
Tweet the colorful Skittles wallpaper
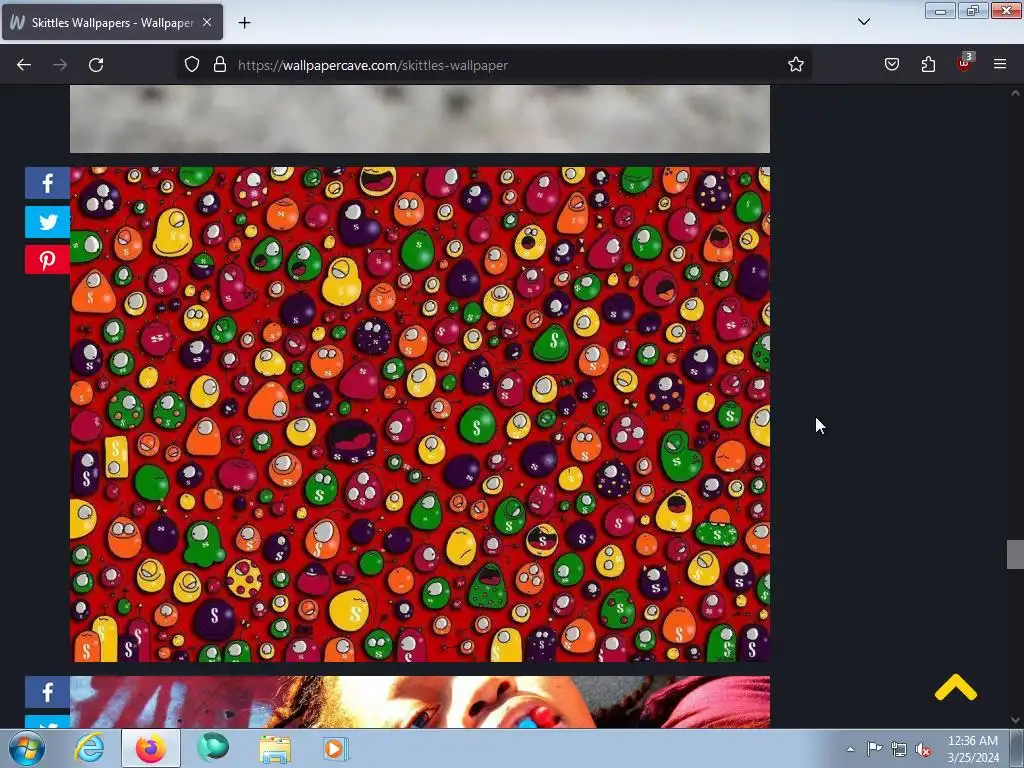(47, 222)
